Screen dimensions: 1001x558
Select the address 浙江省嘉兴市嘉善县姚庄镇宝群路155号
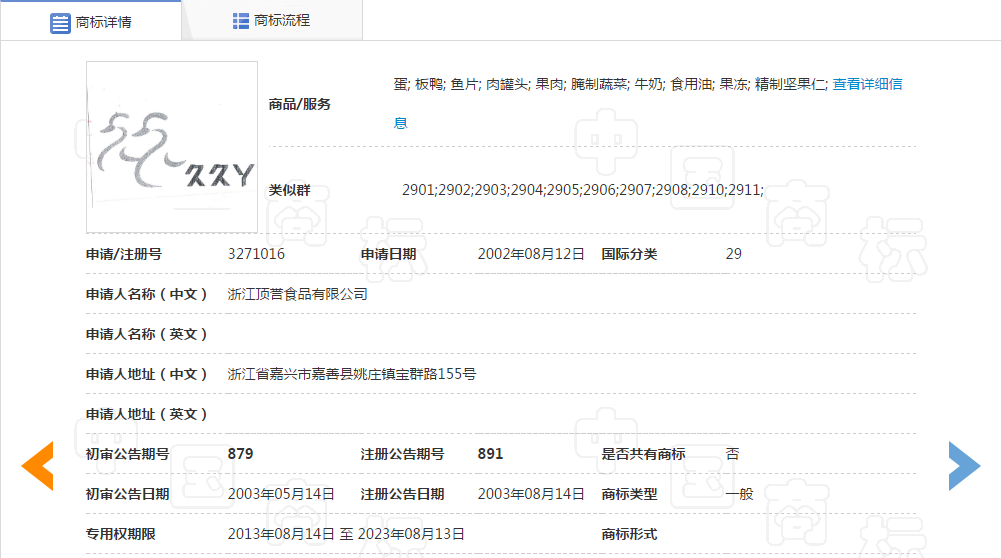[x=352, y=374]
